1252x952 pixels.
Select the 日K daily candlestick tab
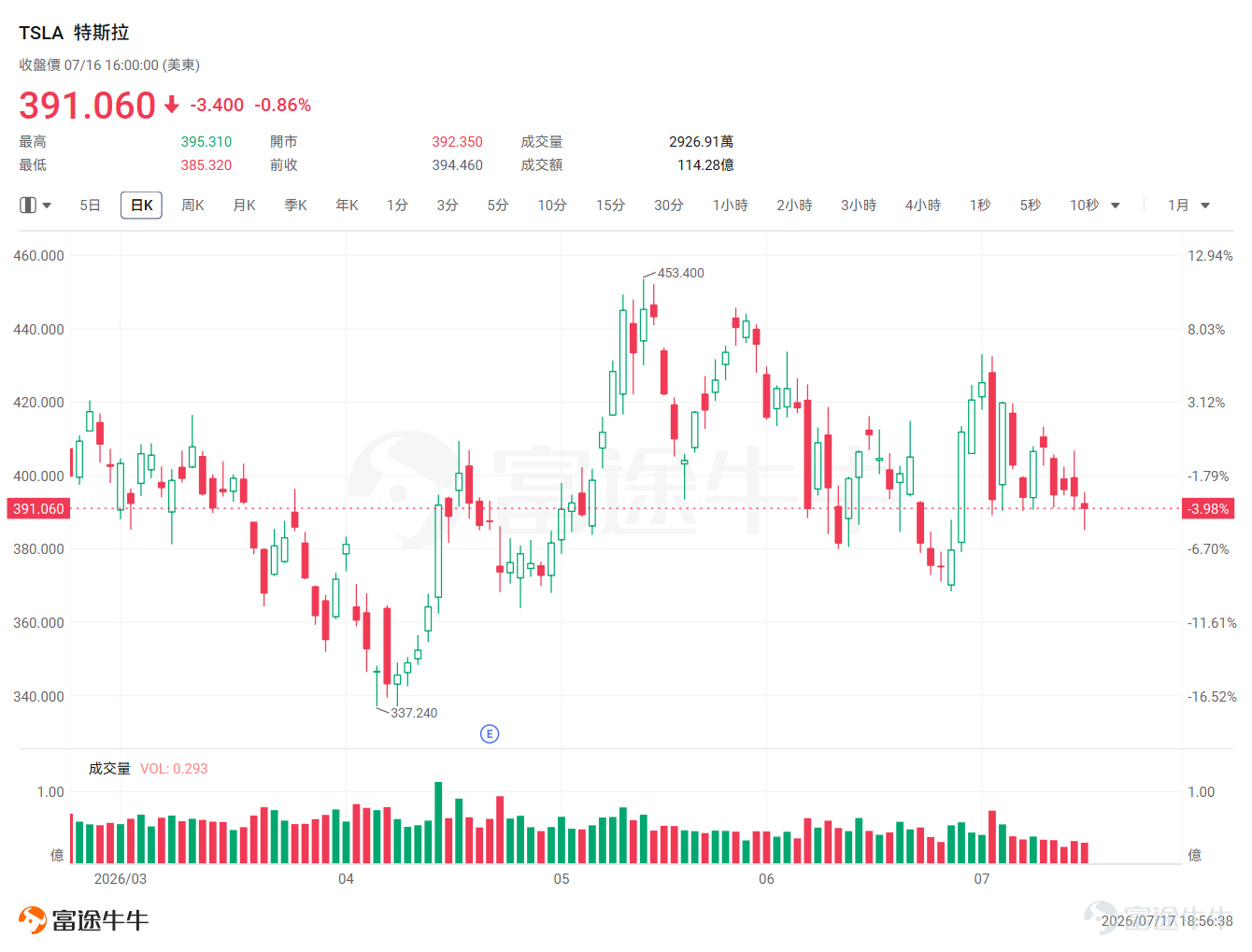141,205
